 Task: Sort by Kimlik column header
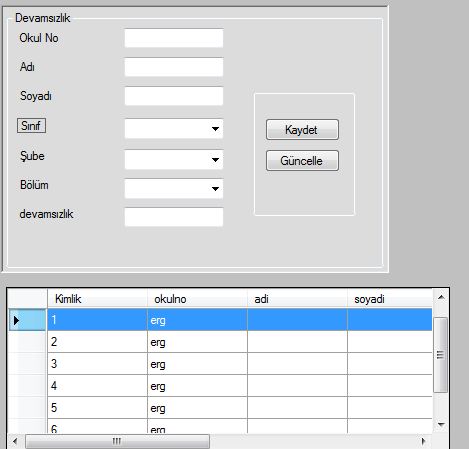[x=97, y=299]
